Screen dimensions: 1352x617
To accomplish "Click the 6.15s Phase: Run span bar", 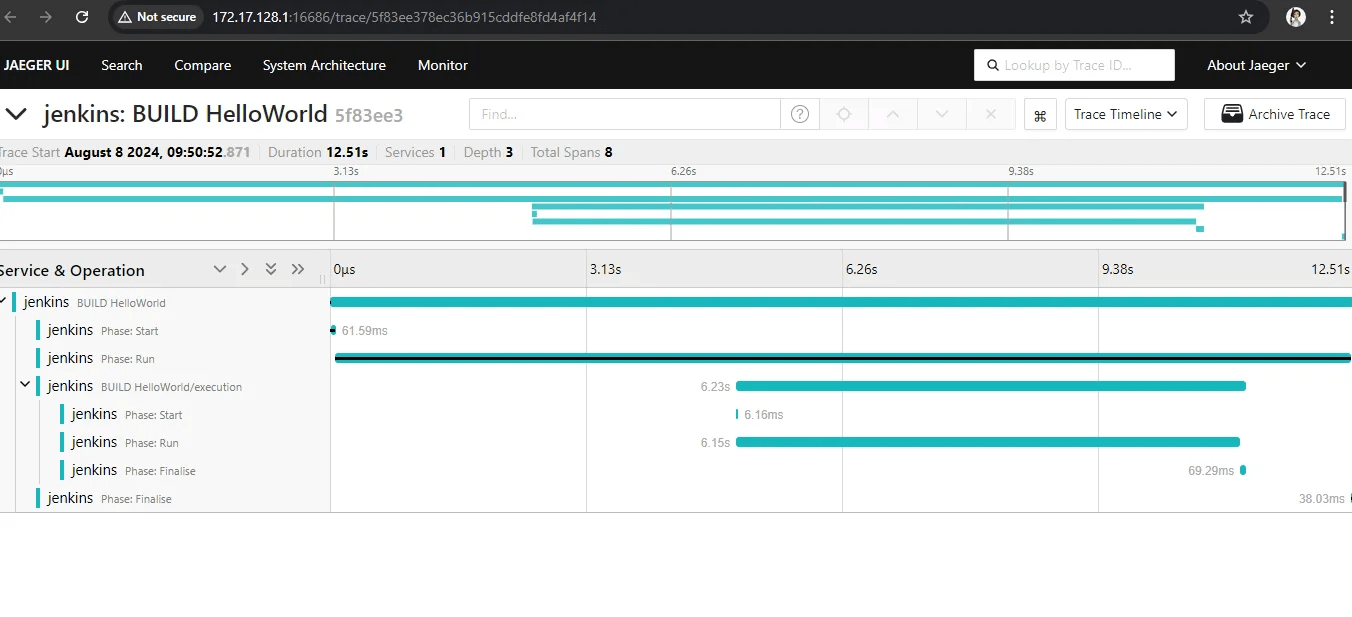I will (x=988, y=442).
